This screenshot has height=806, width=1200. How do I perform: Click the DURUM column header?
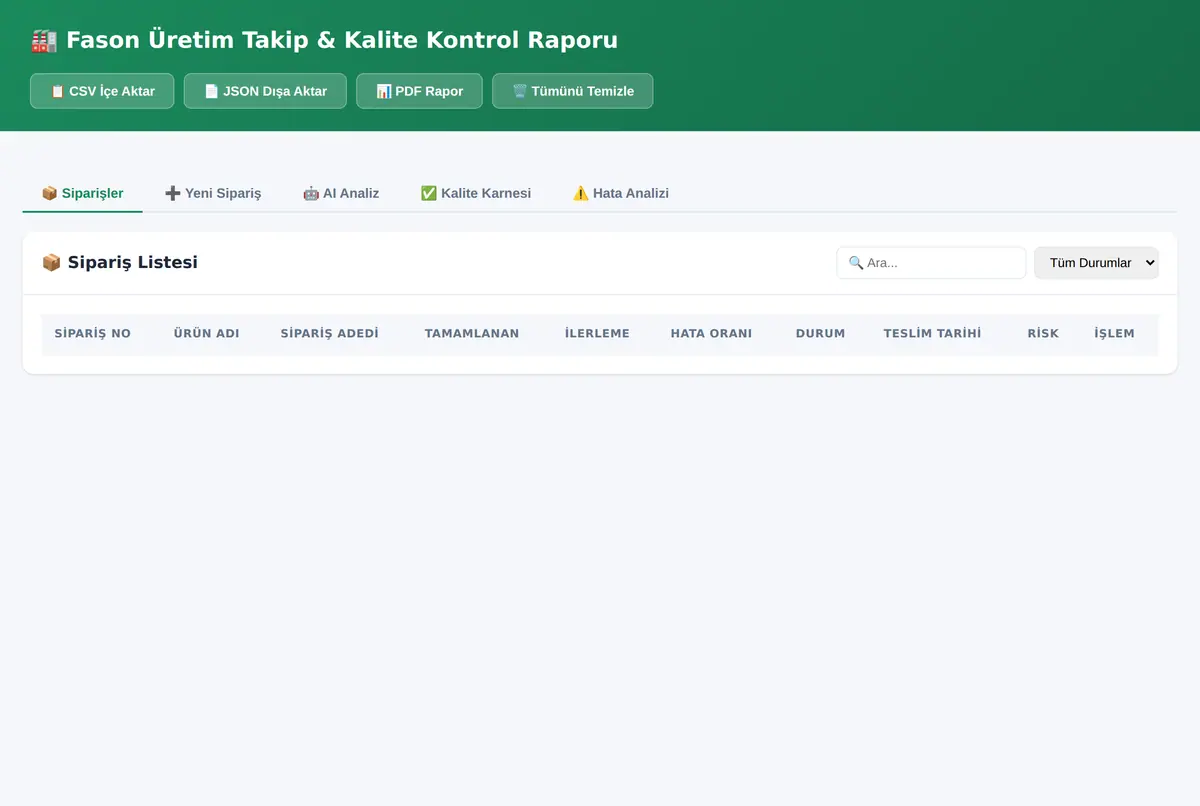[820, 333]
